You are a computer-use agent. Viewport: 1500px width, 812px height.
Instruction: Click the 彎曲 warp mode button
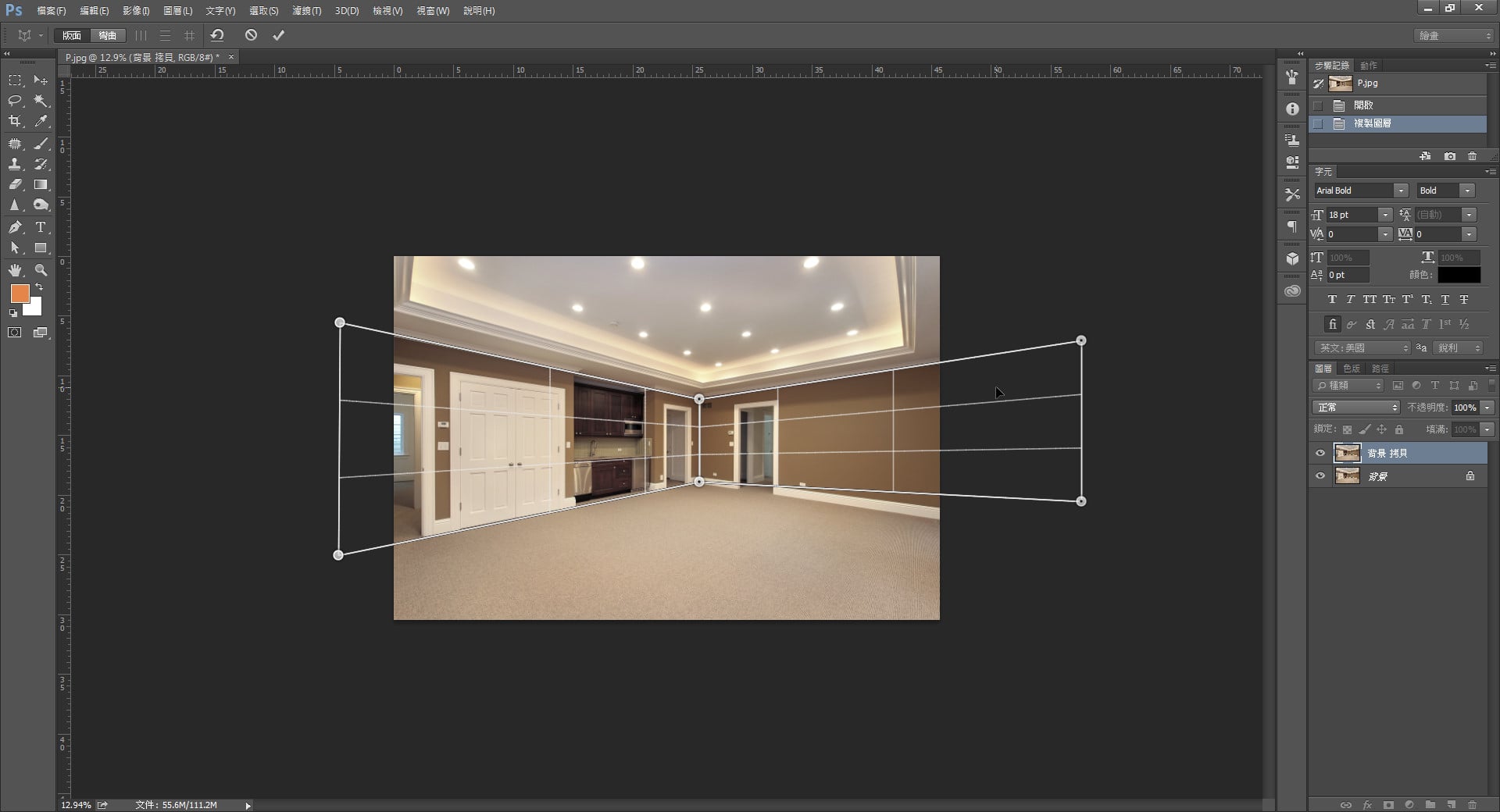pos(108,35)
